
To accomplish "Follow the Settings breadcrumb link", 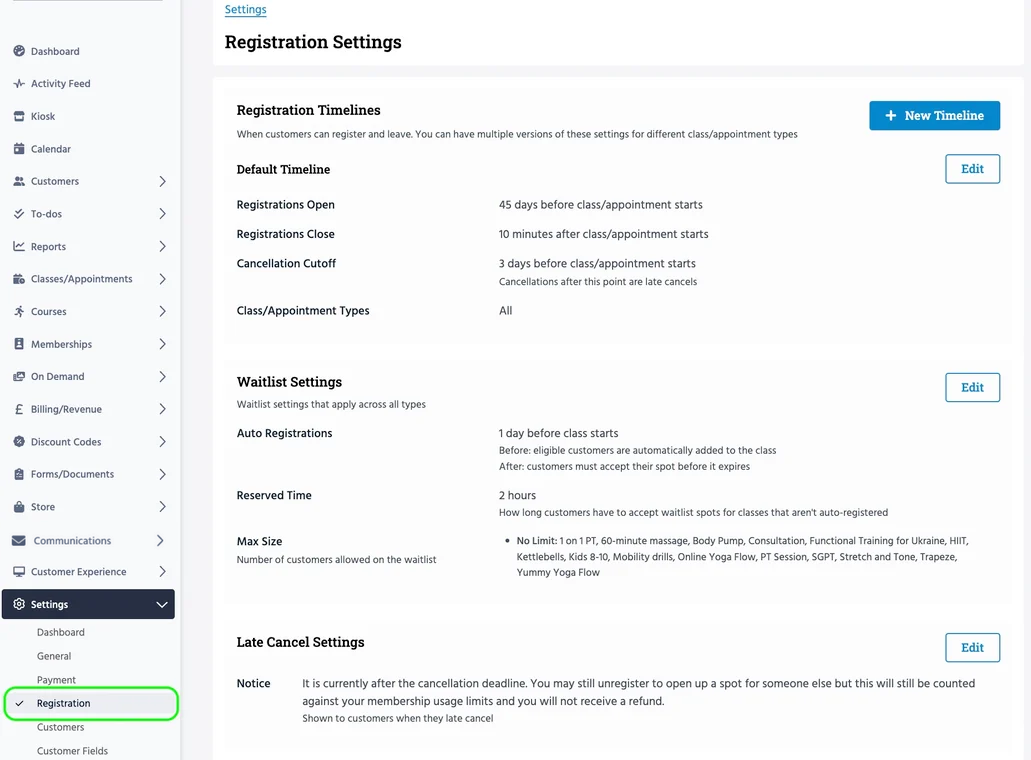I will (245, 10).
